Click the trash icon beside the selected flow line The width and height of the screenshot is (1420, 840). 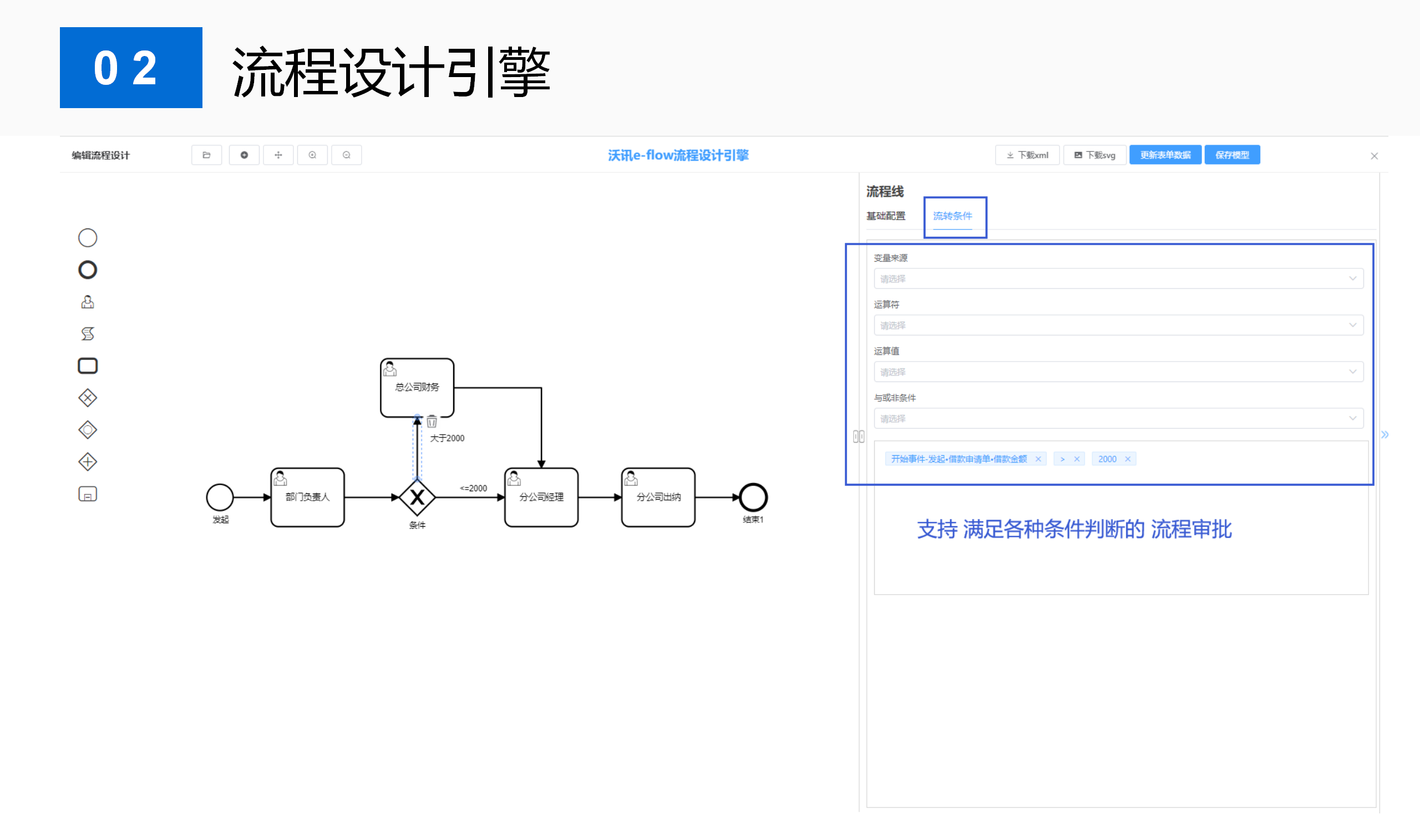point(432,422)
